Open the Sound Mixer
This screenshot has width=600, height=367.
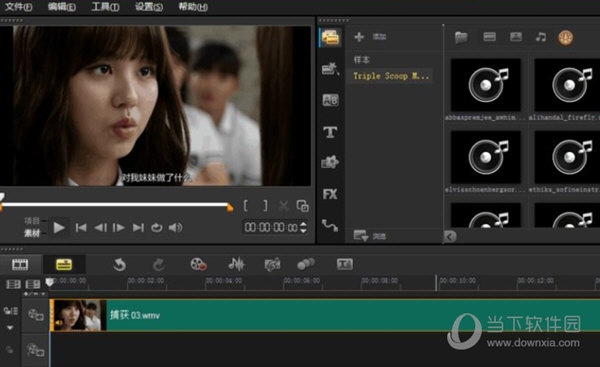pos(236,264)
